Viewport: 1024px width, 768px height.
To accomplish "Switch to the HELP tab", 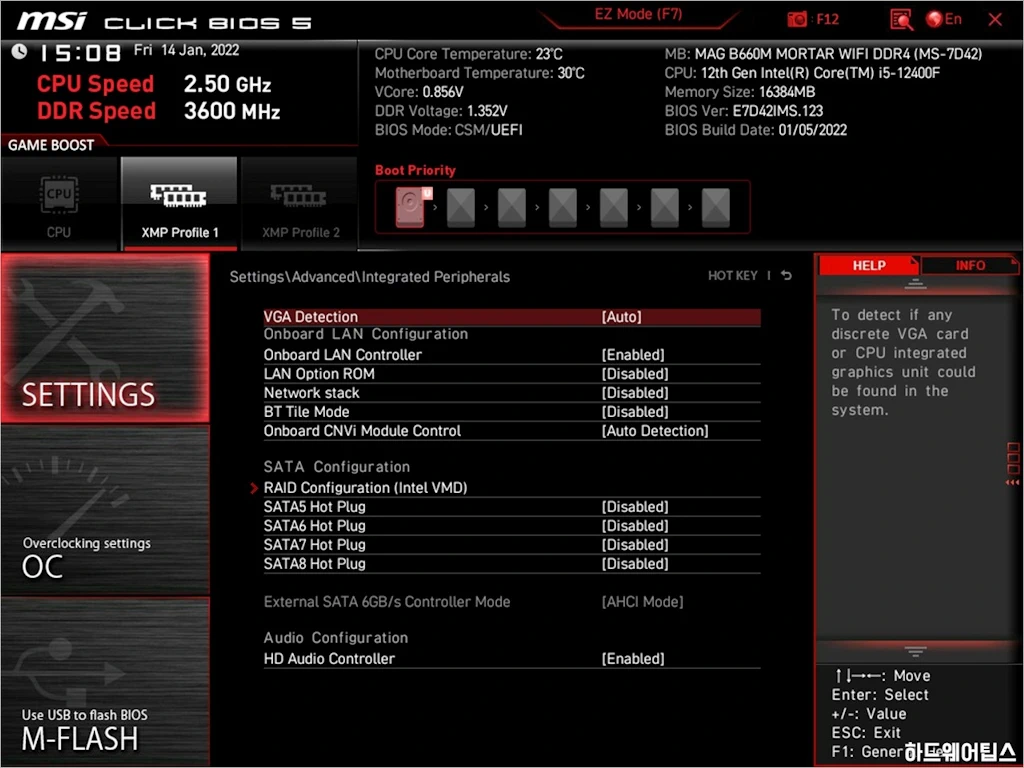I will pyautogui.click(x=869, y=265).
